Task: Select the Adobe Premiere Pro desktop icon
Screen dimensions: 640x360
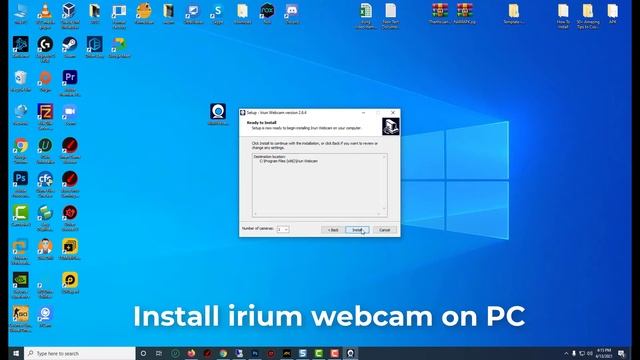Action: coord(70,83)
